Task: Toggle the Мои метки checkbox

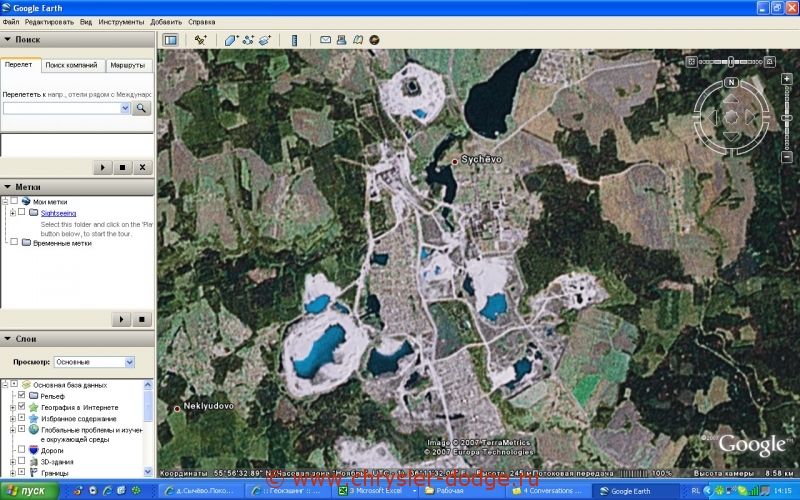Action: coord(14,201)
